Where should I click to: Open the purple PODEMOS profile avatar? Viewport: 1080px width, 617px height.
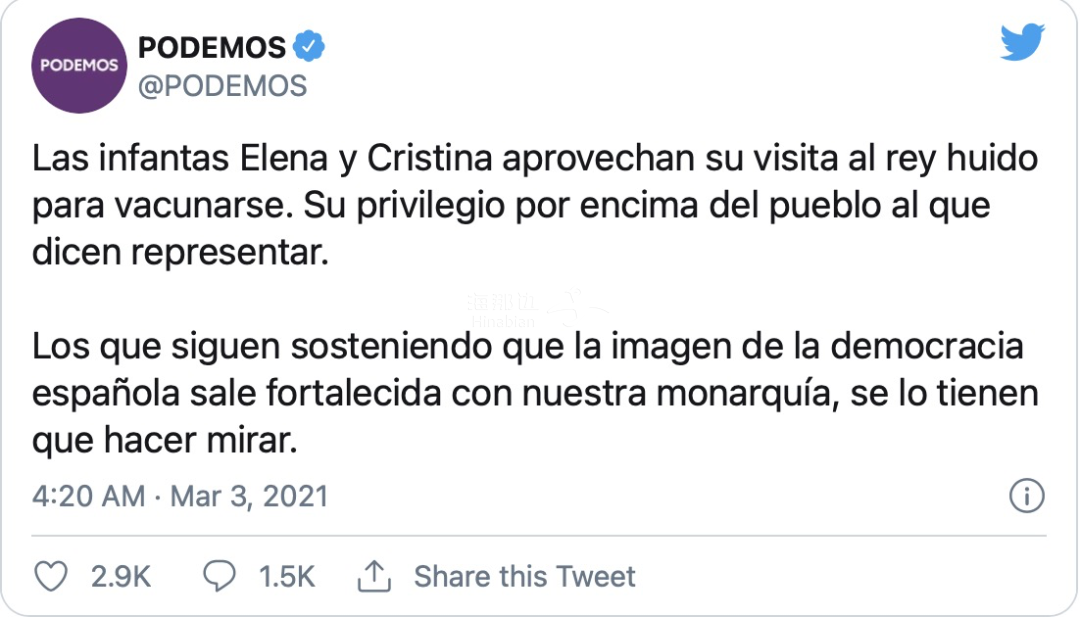[x=79, y=65]
